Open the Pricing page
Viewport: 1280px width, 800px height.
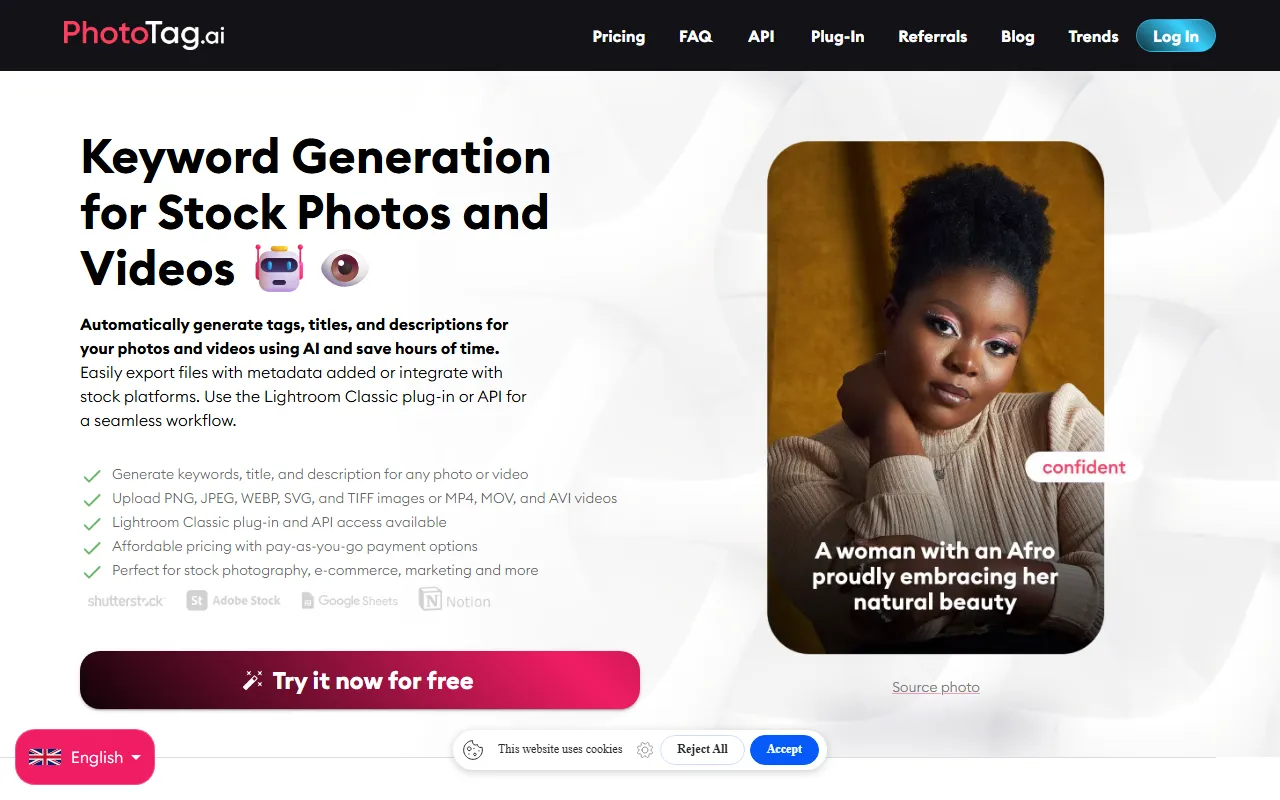[x=619, y=36]
